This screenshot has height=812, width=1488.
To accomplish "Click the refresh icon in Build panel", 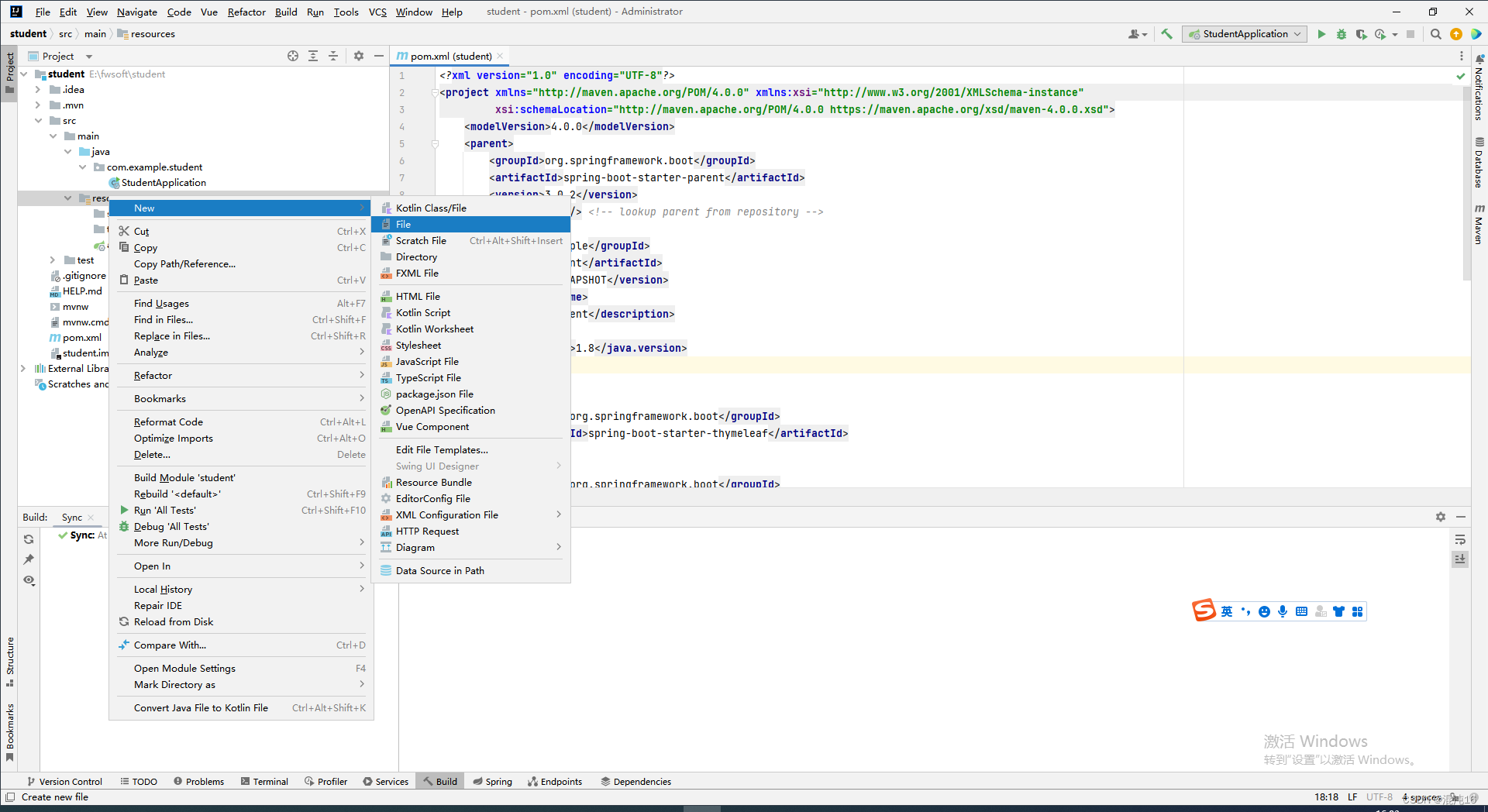I will tap(29, 539).
